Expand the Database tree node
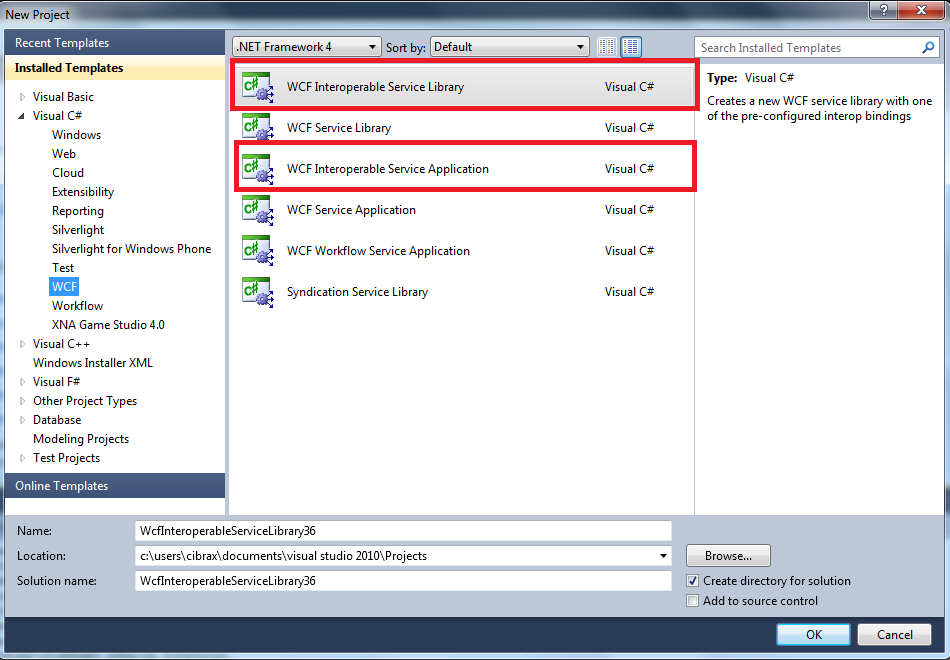The height and width of the screenshot is (660, 950). pyautogui.click(x=22, y=420)
